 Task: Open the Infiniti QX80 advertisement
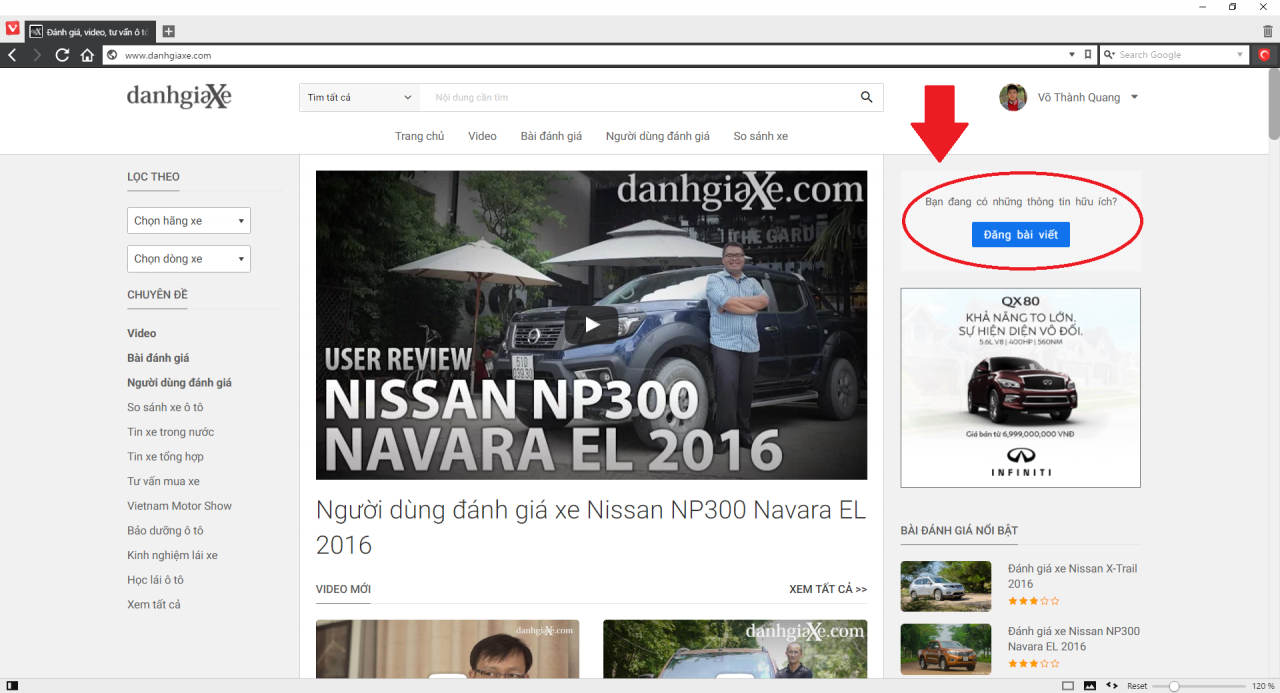pyautogui.click(x=1020, y=388)
